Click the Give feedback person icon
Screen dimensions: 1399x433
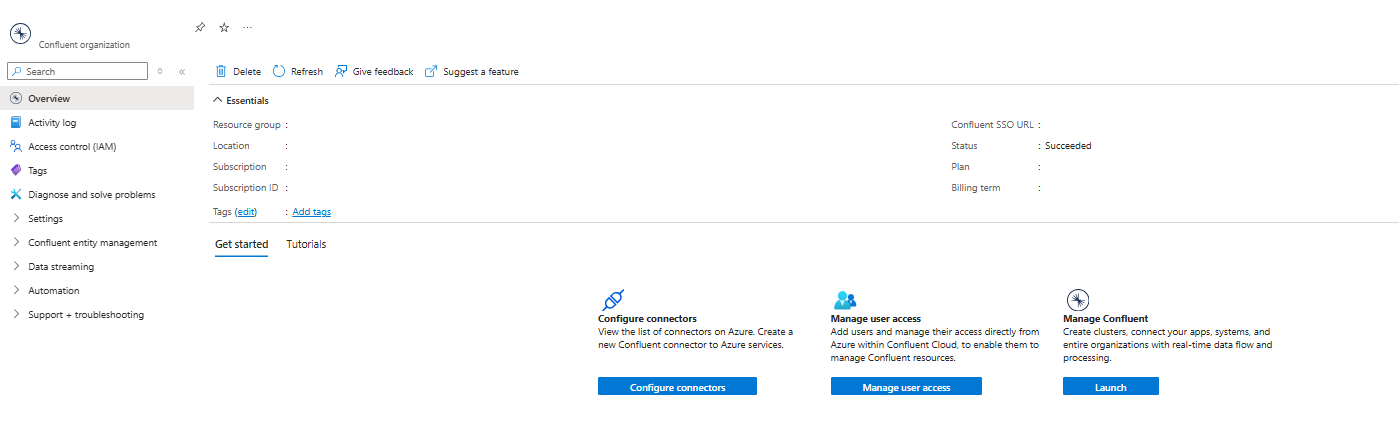(341, 71)
